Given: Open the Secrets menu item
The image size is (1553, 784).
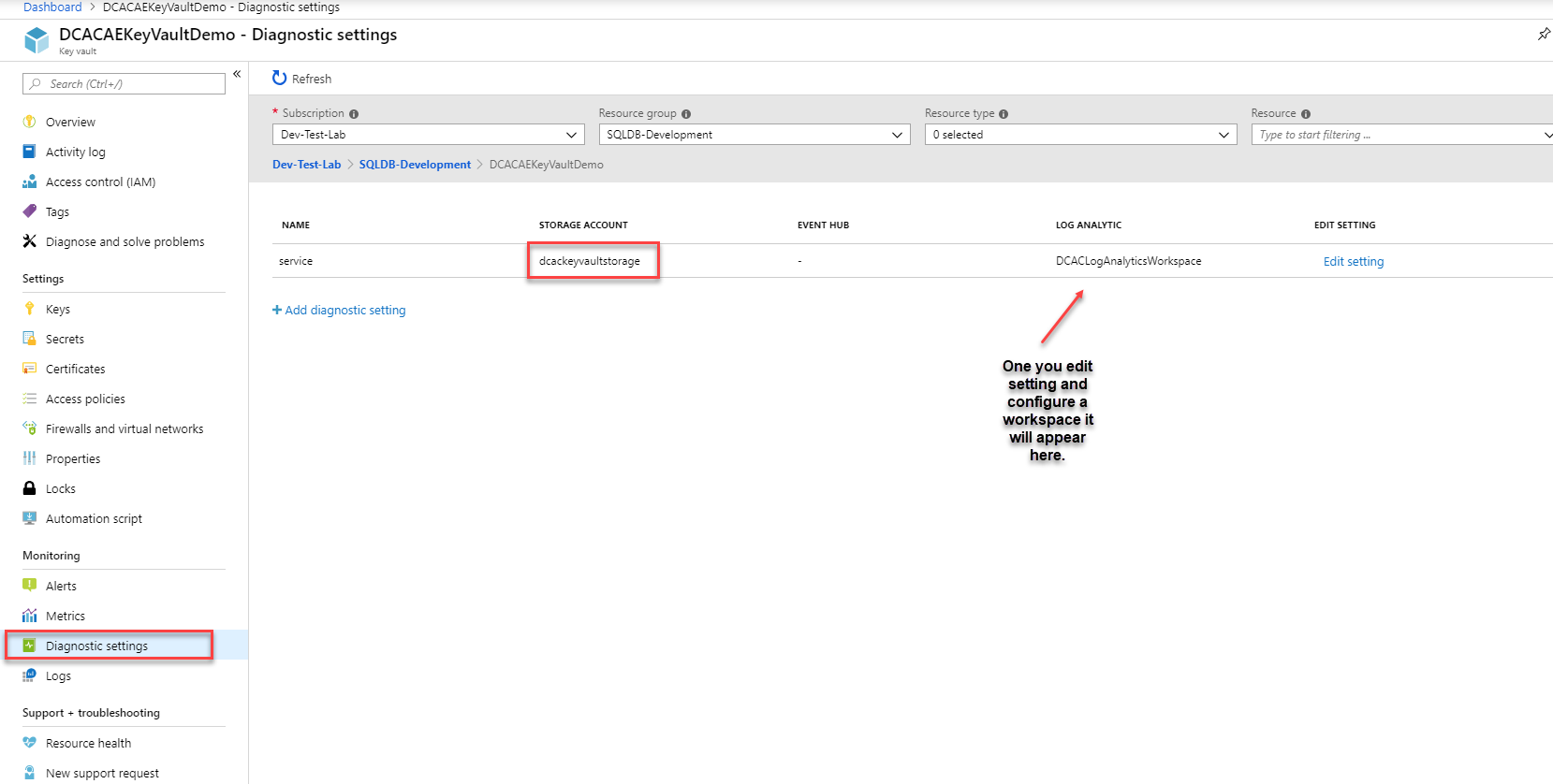Looking at the screenshot, I should click(x=65, y=339).
